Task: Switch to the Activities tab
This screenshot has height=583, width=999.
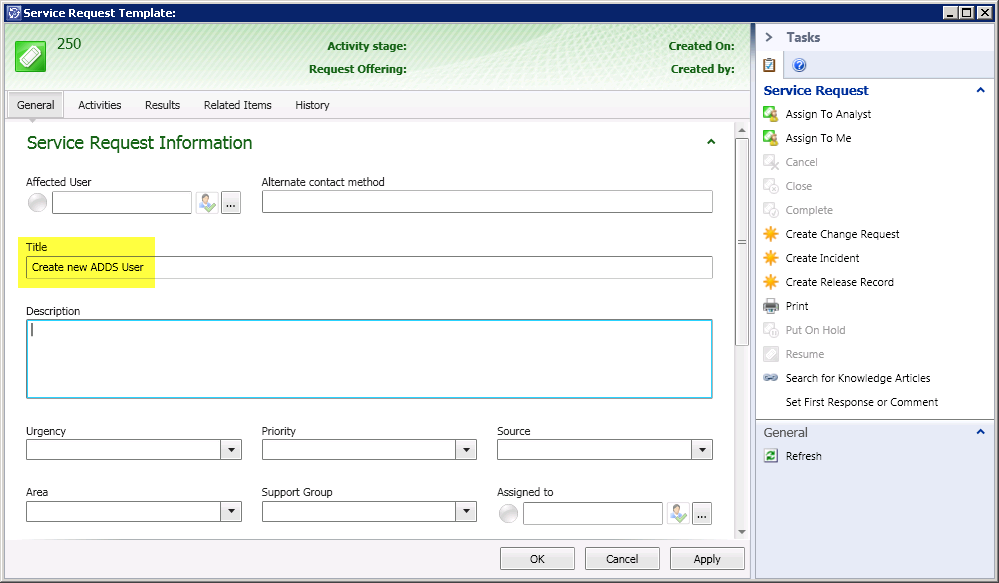Action: pyautogui.click(x=100, y=105)
